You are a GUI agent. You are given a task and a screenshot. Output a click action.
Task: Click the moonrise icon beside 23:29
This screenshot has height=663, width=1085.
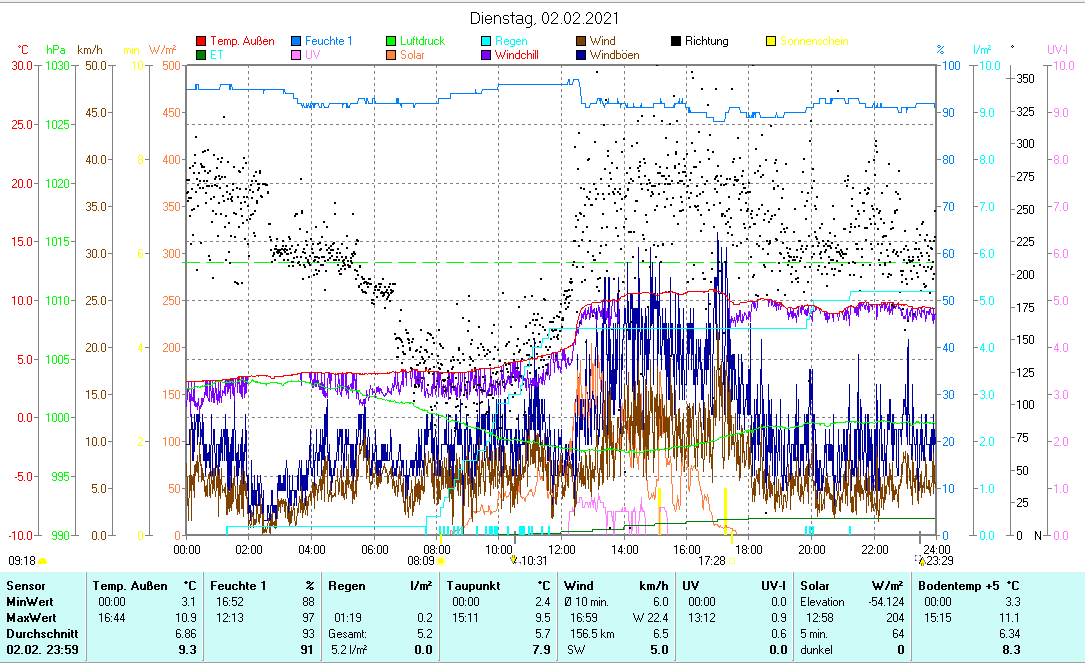pyautogui.click(x=920, y=561)
